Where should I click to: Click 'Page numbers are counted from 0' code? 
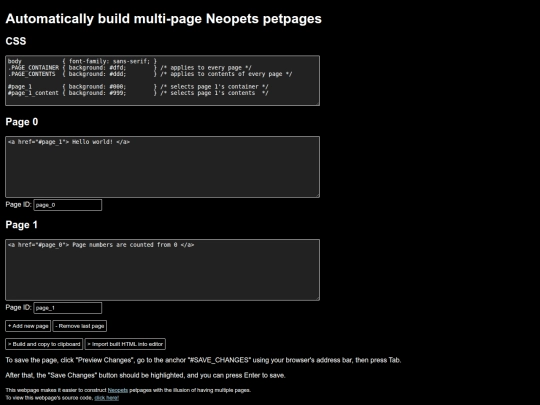[101, 245]
